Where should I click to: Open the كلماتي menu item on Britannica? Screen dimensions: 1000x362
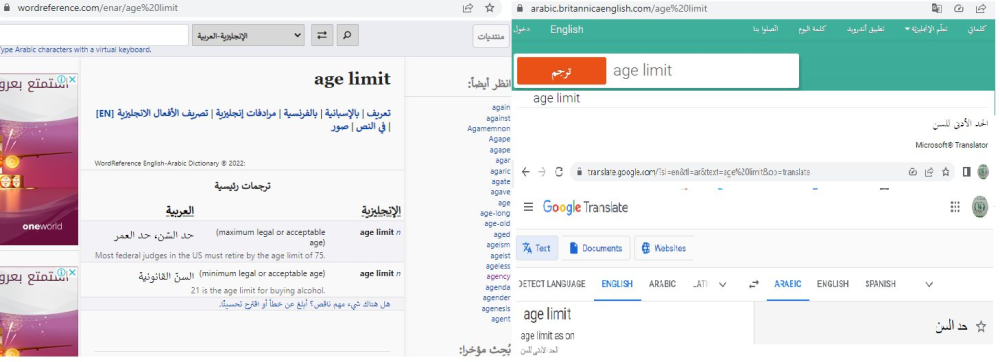976,29
